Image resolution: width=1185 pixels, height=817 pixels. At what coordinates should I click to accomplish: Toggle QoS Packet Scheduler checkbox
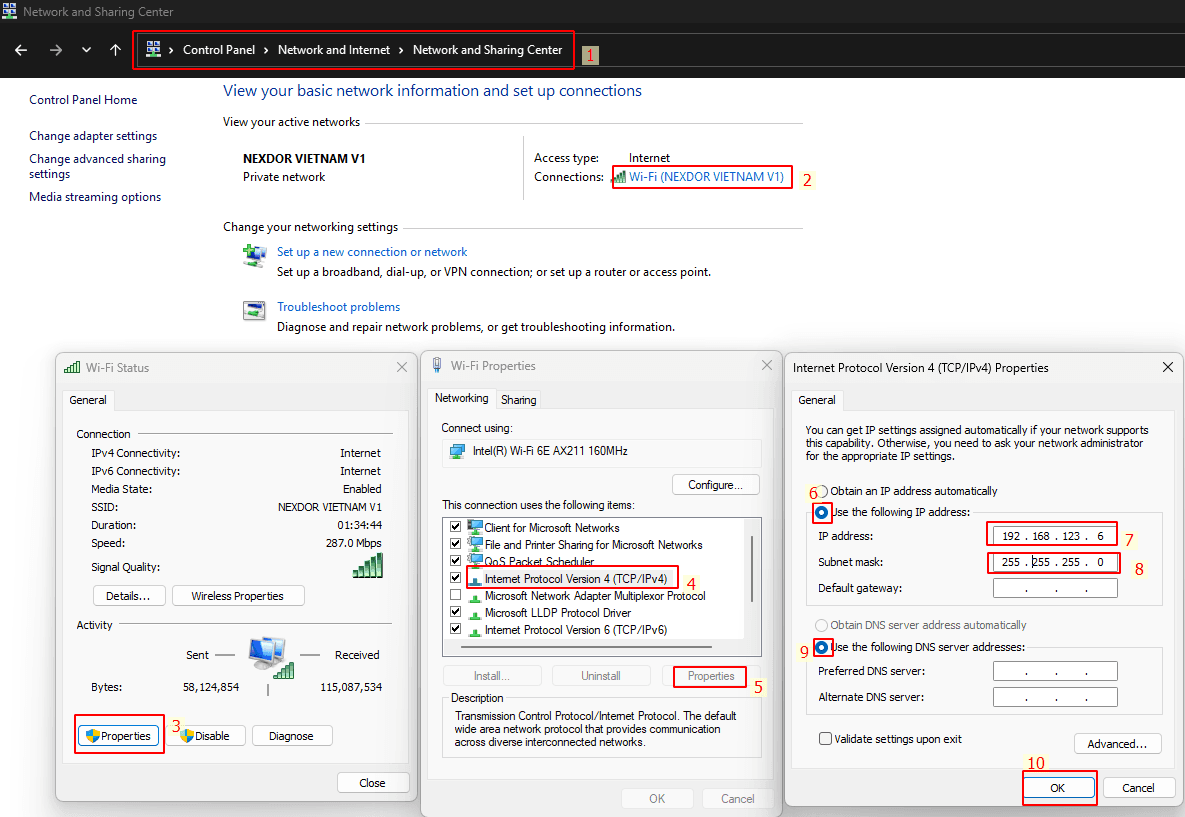455,561
